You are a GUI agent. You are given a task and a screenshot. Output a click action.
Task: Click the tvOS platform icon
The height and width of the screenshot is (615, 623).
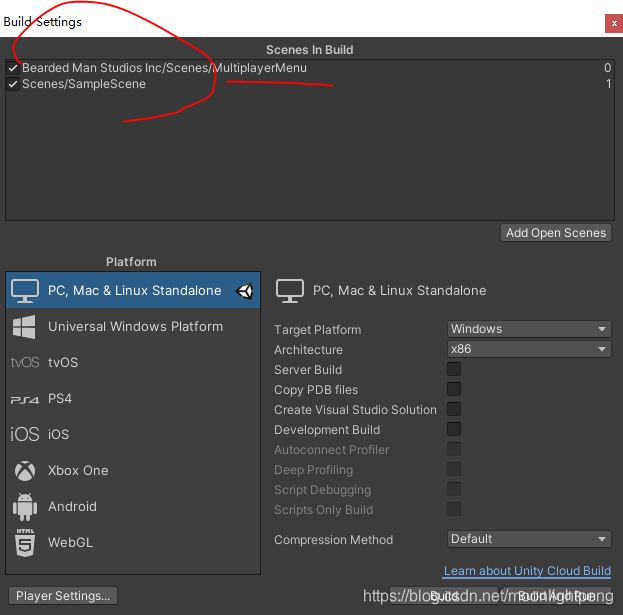pos(25,362)
